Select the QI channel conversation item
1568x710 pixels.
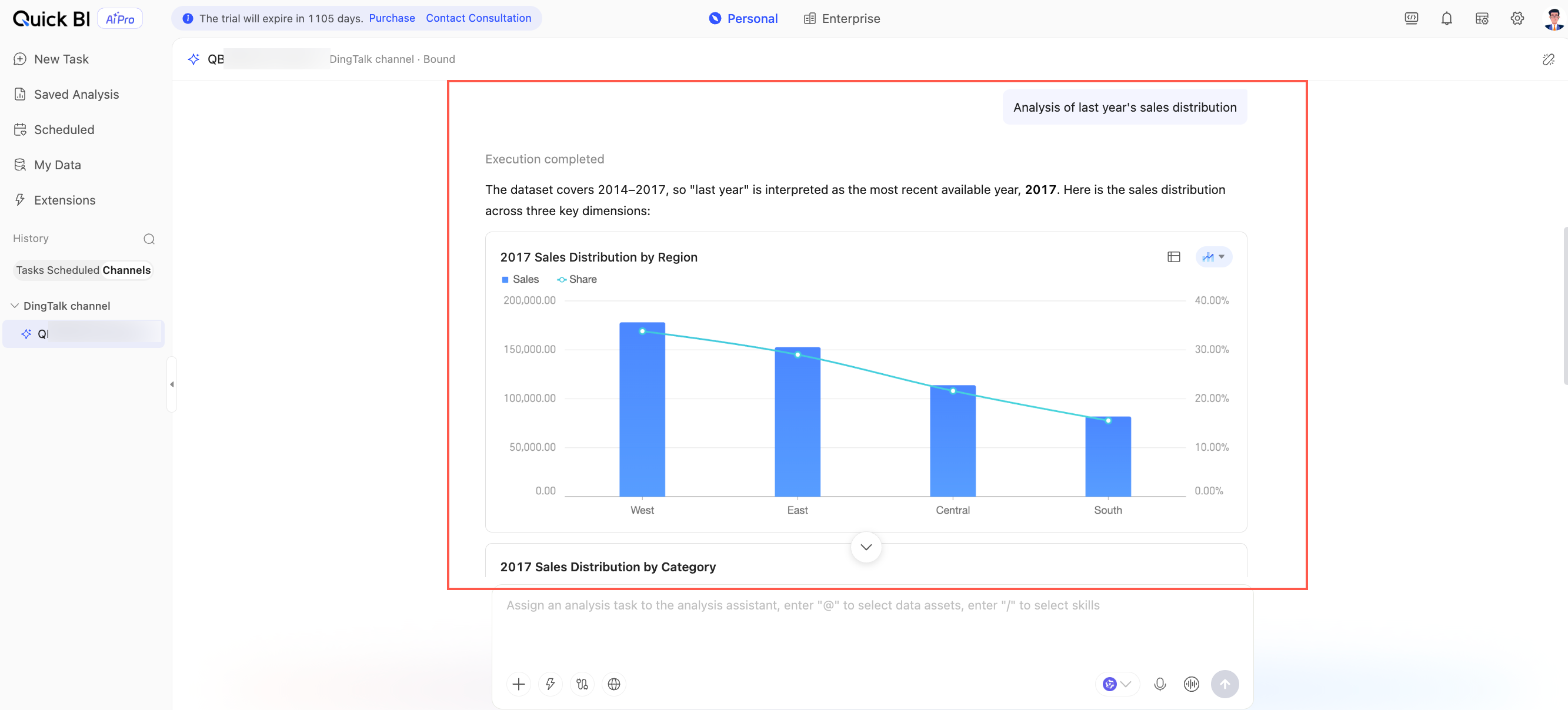pyautogui.click(x=84, y=333)
